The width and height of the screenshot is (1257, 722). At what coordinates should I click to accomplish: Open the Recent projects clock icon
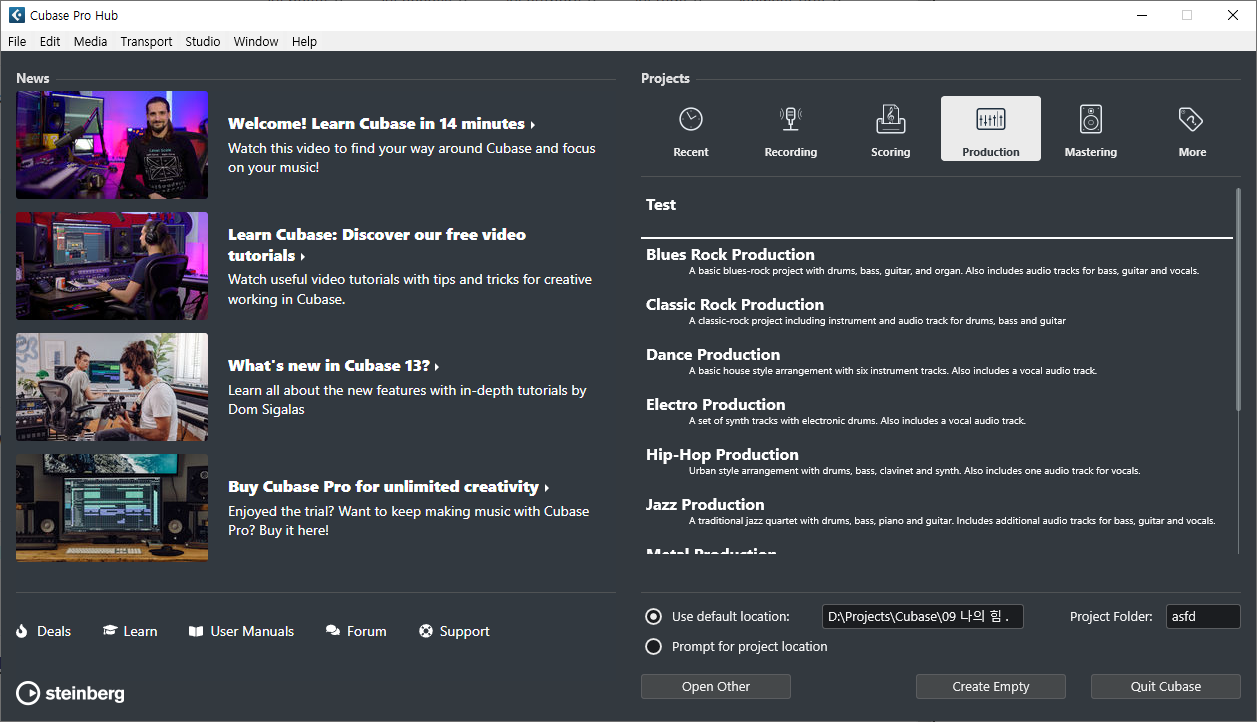691,119
